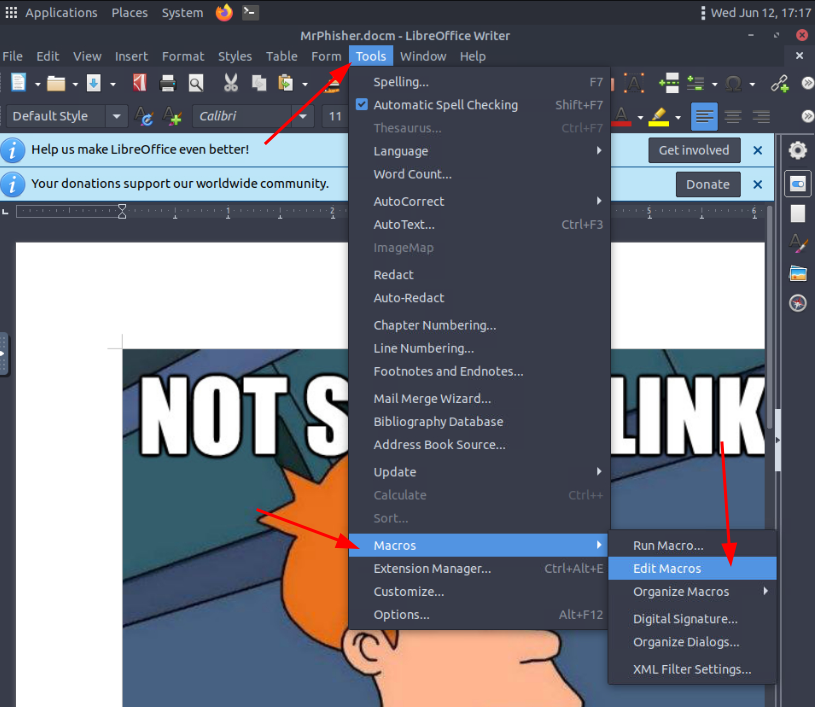Click the Print icon in toolbar

168,83
